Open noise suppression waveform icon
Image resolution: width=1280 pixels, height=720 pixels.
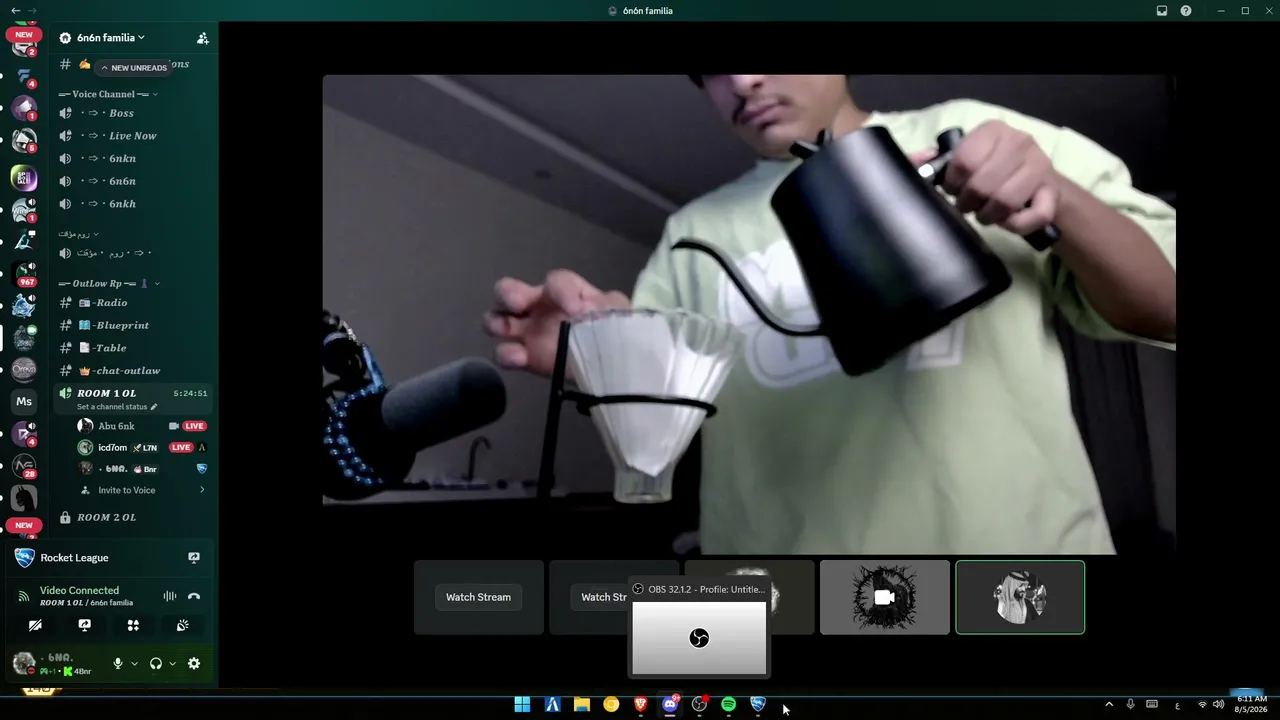click(170, 596)
